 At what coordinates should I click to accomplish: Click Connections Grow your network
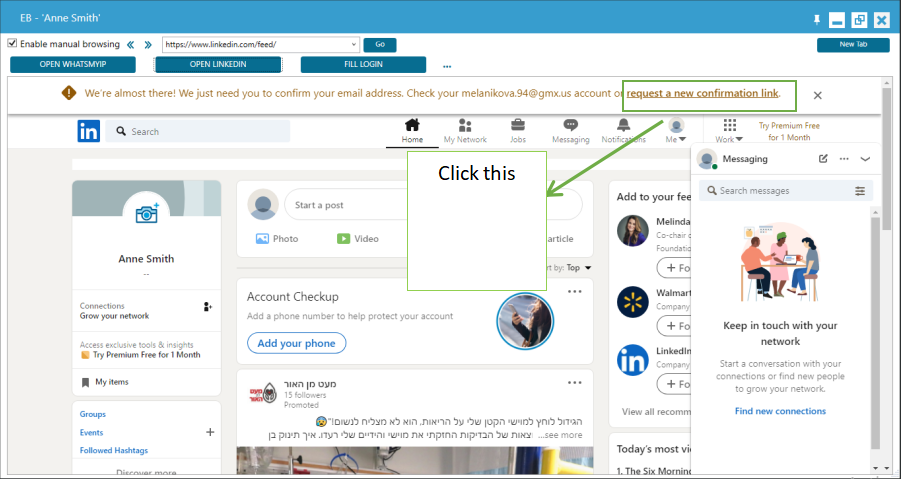coord(114,311)
